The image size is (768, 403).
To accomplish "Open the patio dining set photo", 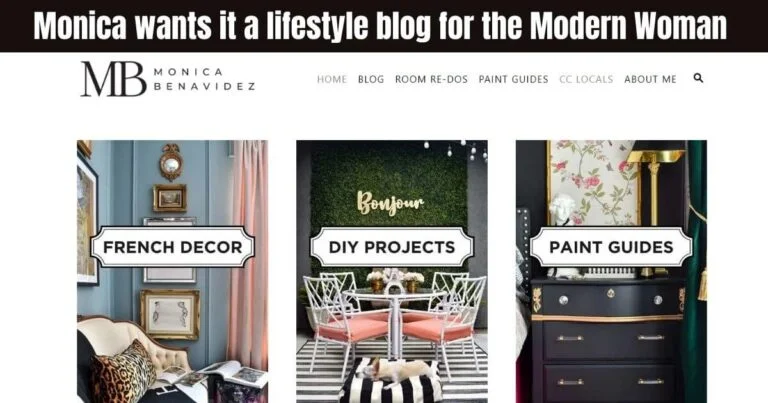I will pos(392,272).
